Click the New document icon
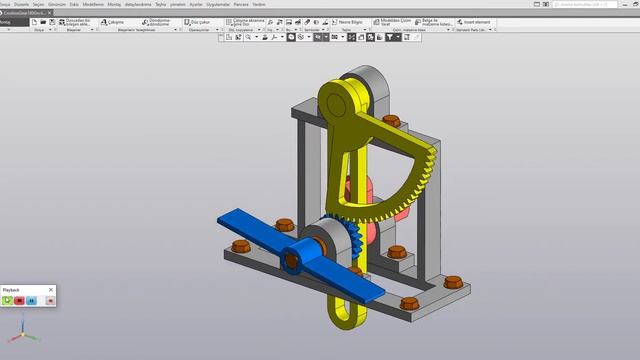640x360 pixels. [34, 22]
